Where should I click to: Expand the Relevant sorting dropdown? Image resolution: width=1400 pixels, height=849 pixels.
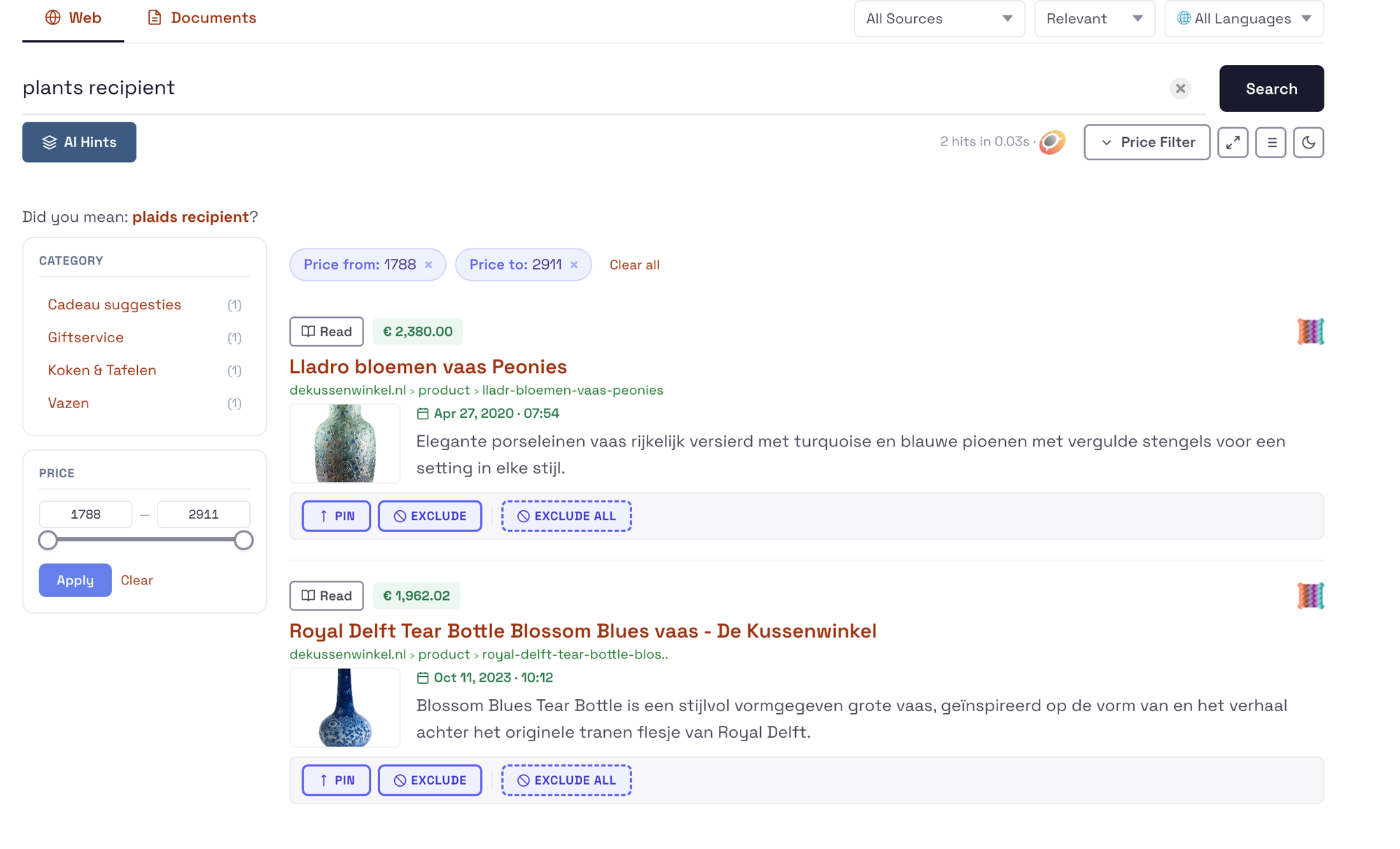pyautogui.click(x=1094, y=19)
